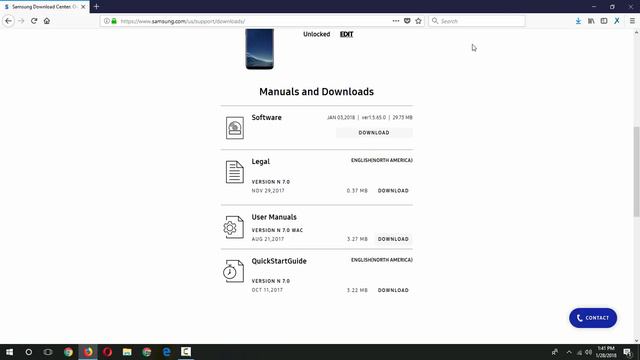The width and height of the screenshot is (640, 360).
Task: Open the Windows Start menu
Action: pos(9,352)
